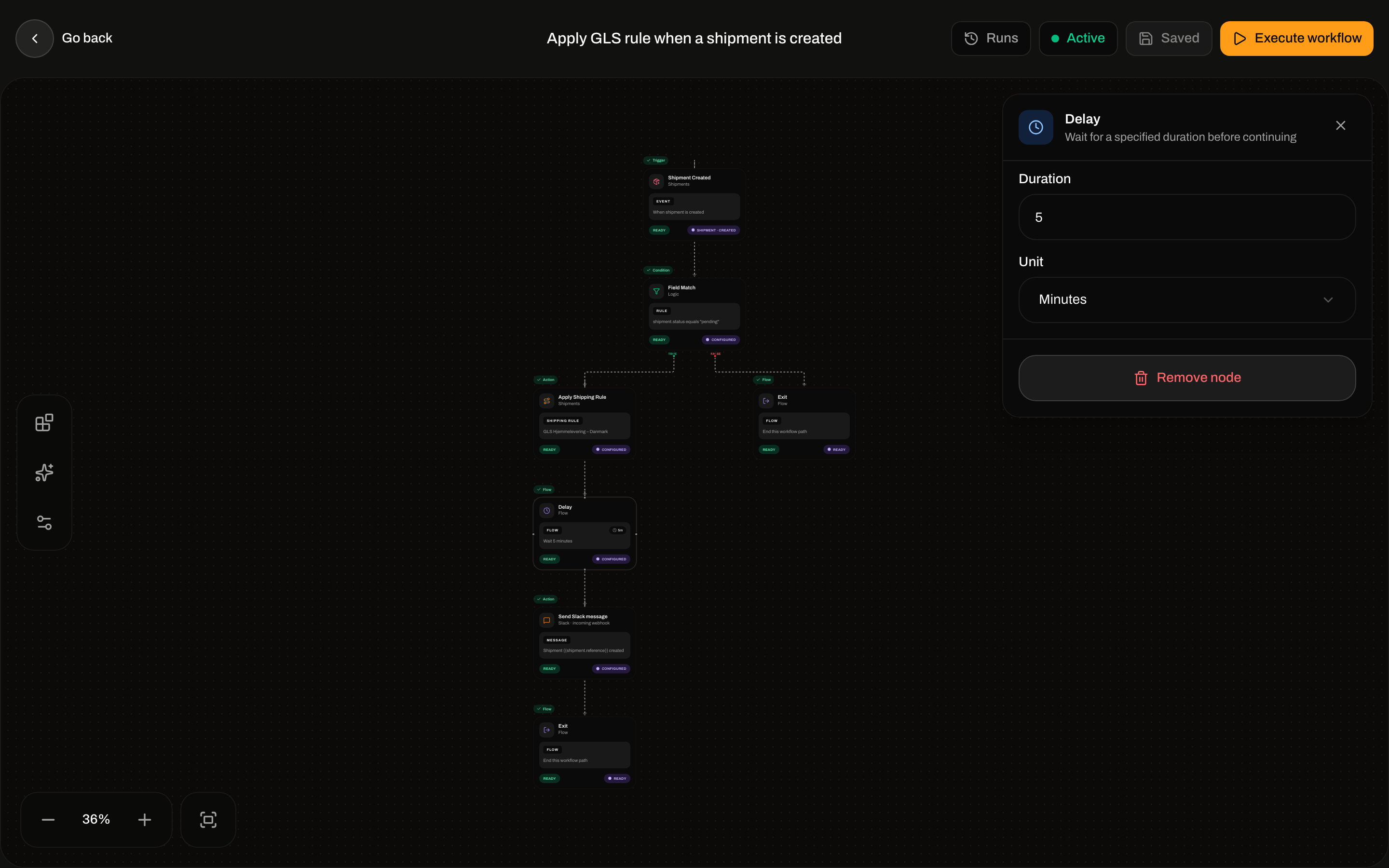The image size is (1389, 868).
Task: Remove the Delay node
Action: (1187, 378)
